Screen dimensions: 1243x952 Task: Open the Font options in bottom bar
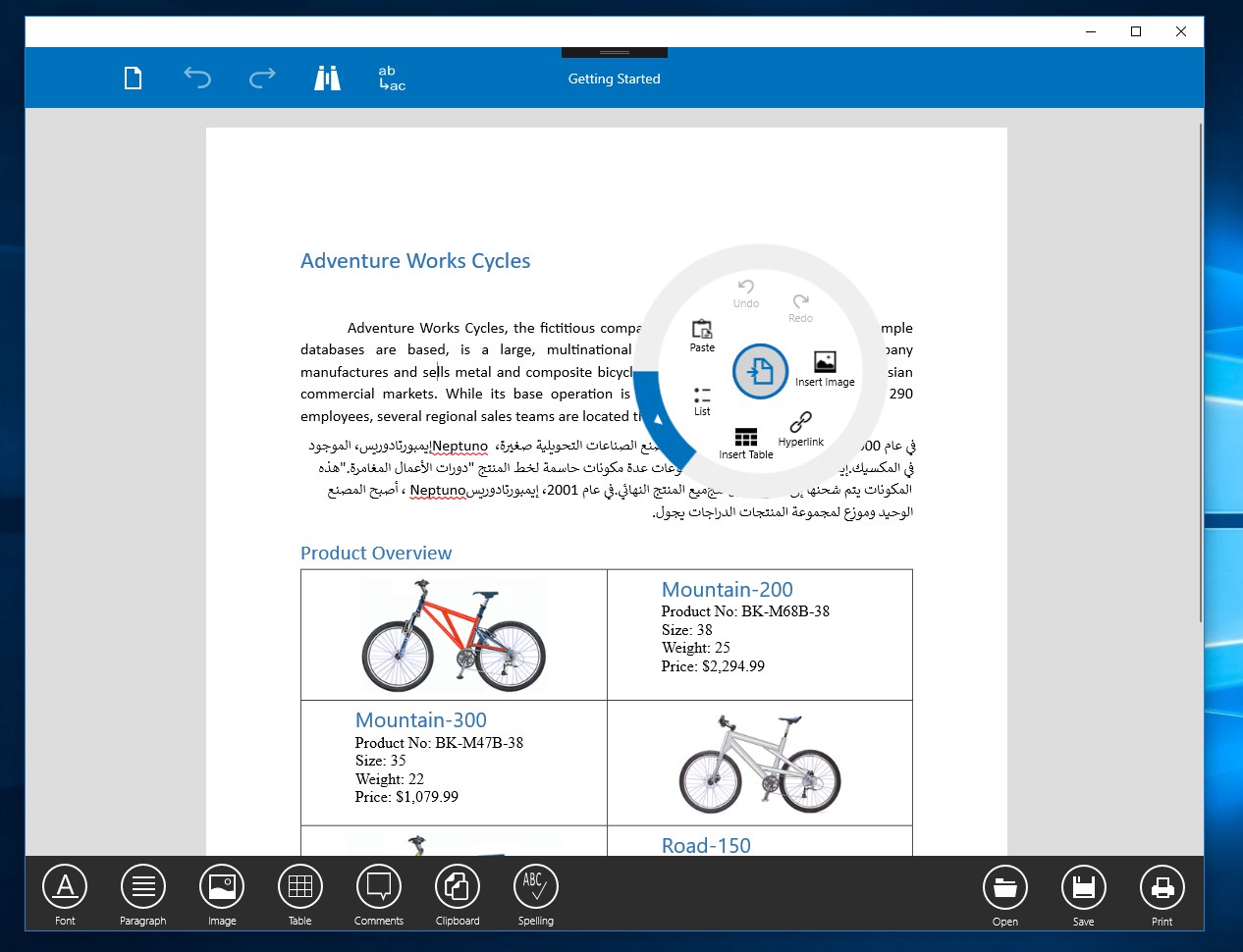coord(65,894)
